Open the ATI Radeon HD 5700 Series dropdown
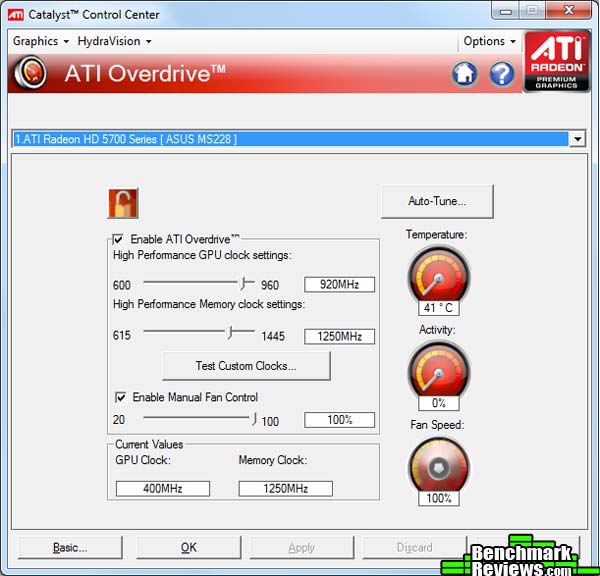Screen dimensions: 600x576 (x=577, y=139)
